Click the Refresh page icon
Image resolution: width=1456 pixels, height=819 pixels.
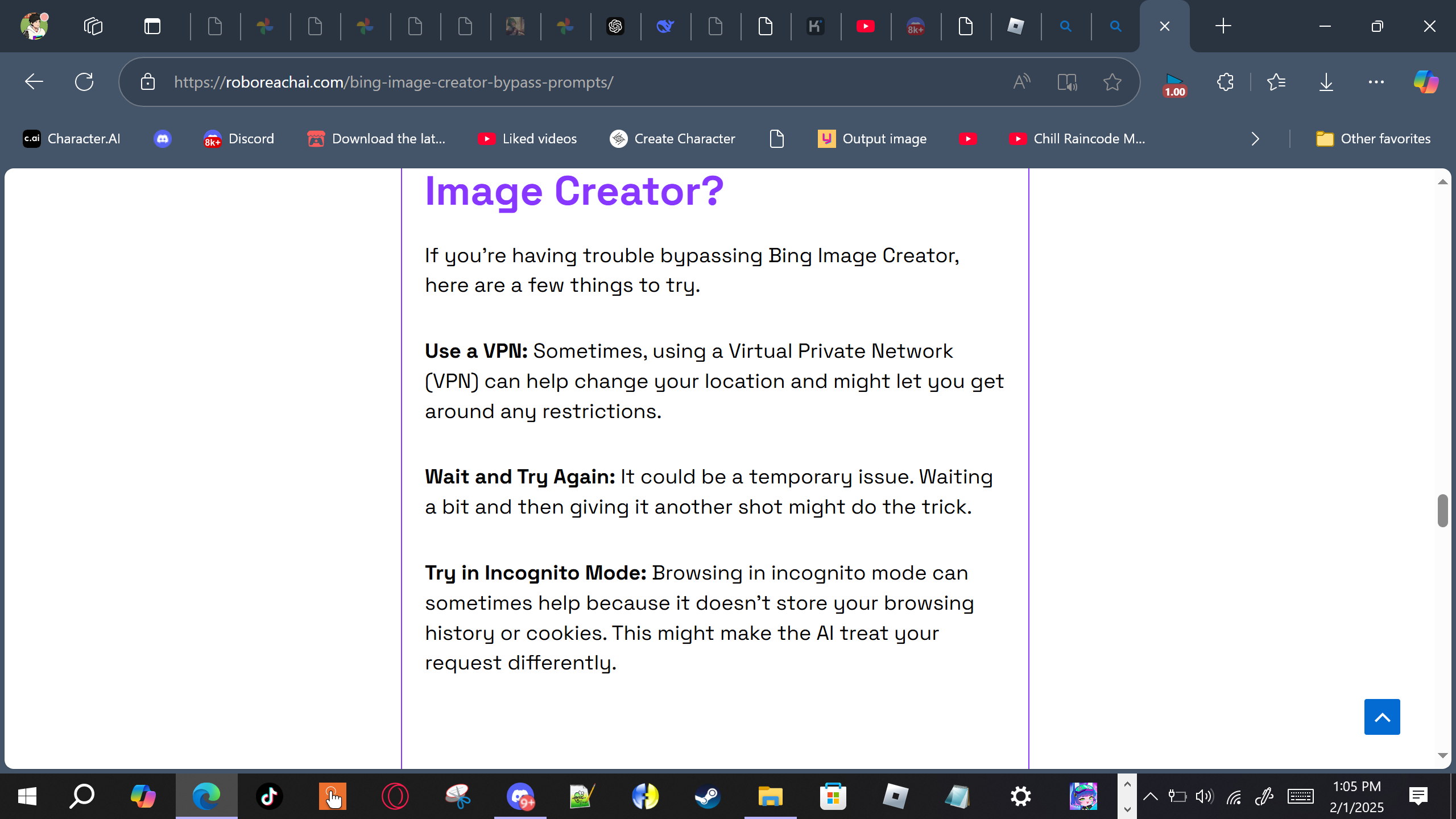[x=84, y=82]
